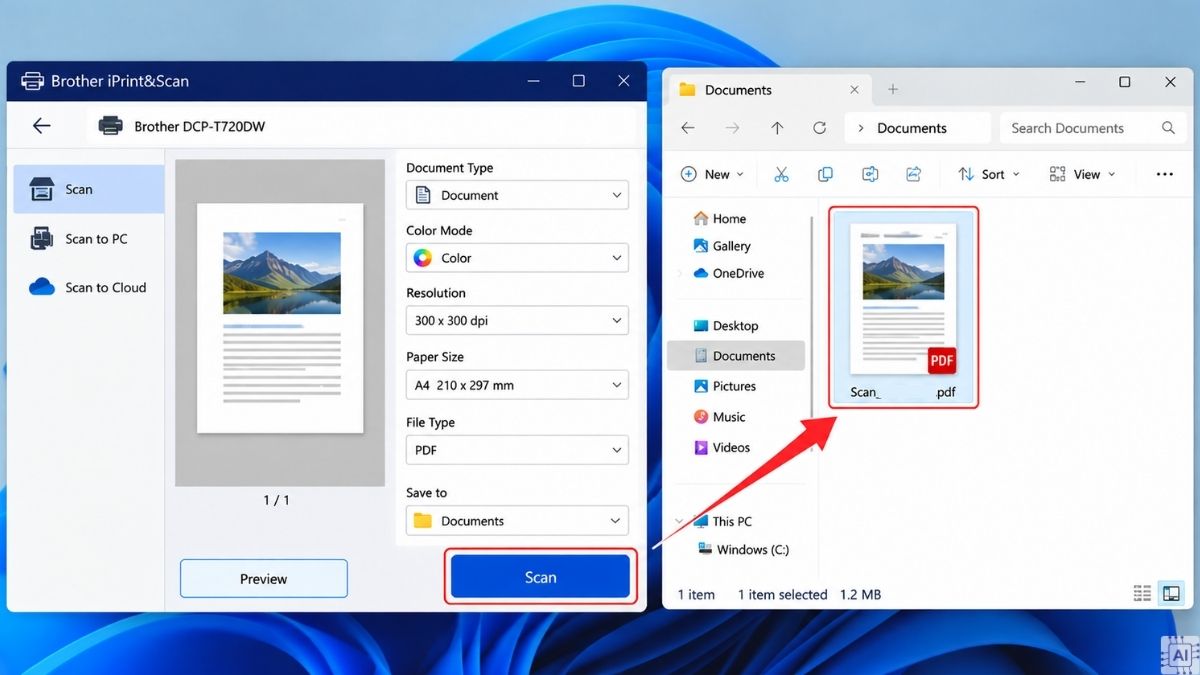
Task: Refresh the File Explorer folder view
Action: point(820,128)
